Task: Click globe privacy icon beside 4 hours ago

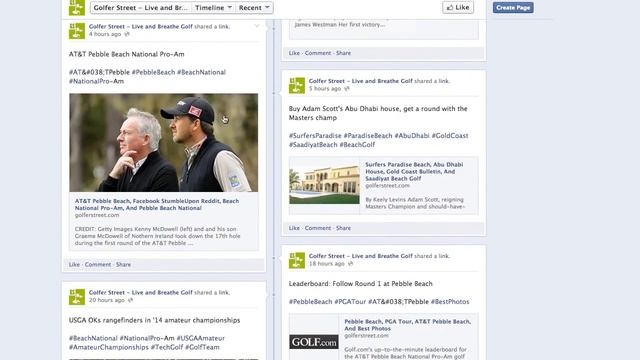Action: (127, 34)
